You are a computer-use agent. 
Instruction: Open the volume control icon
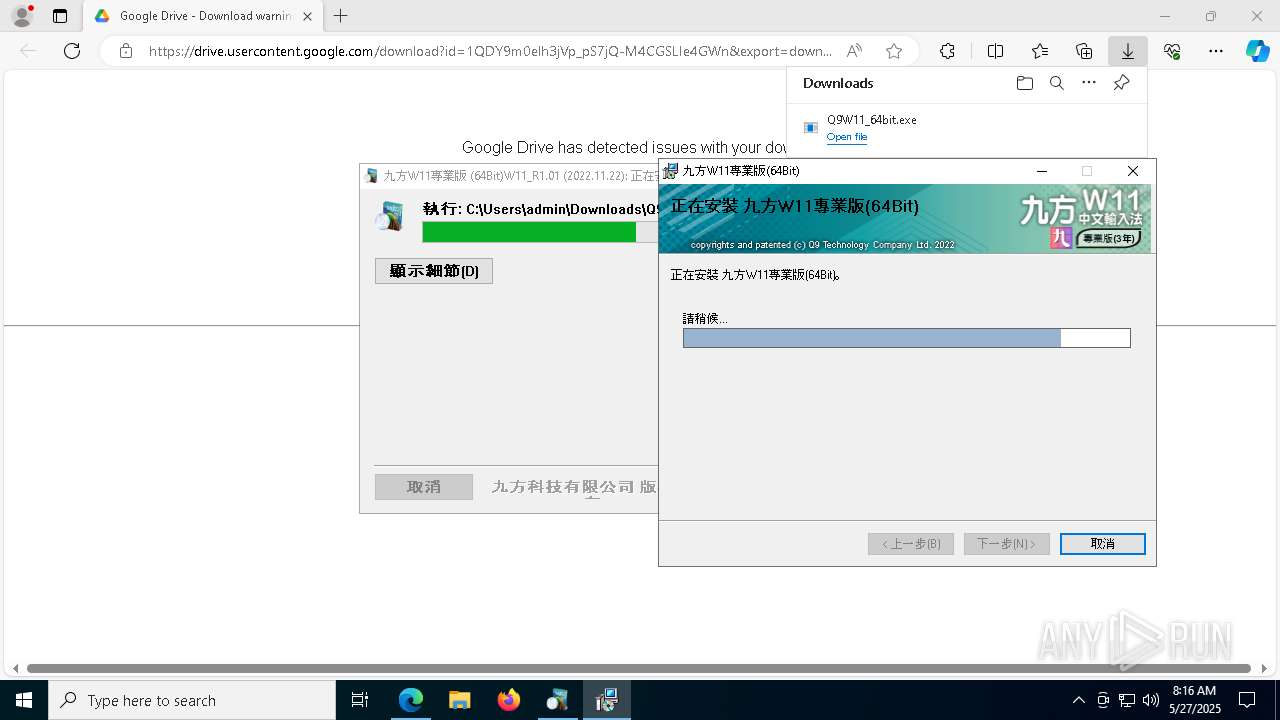pos(1150,700)
